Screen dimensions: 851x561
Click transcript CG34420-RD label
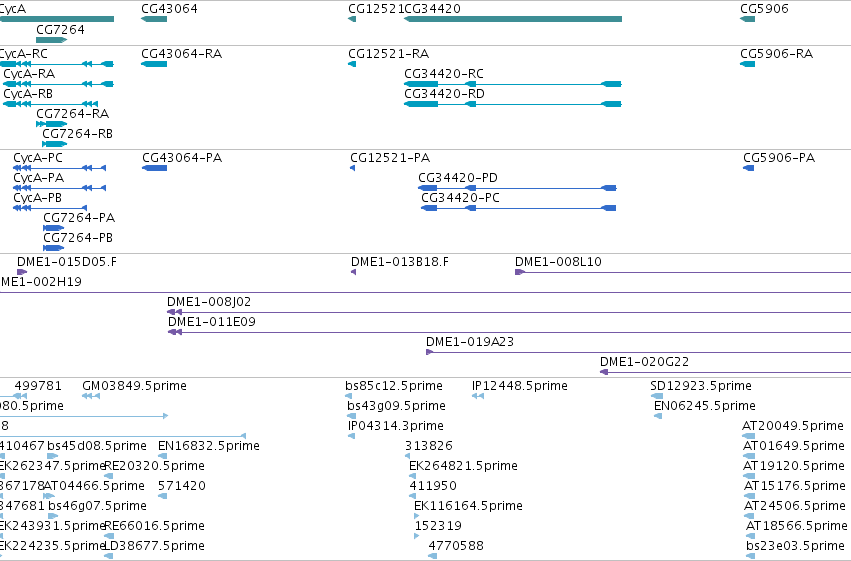click(444, 94)
